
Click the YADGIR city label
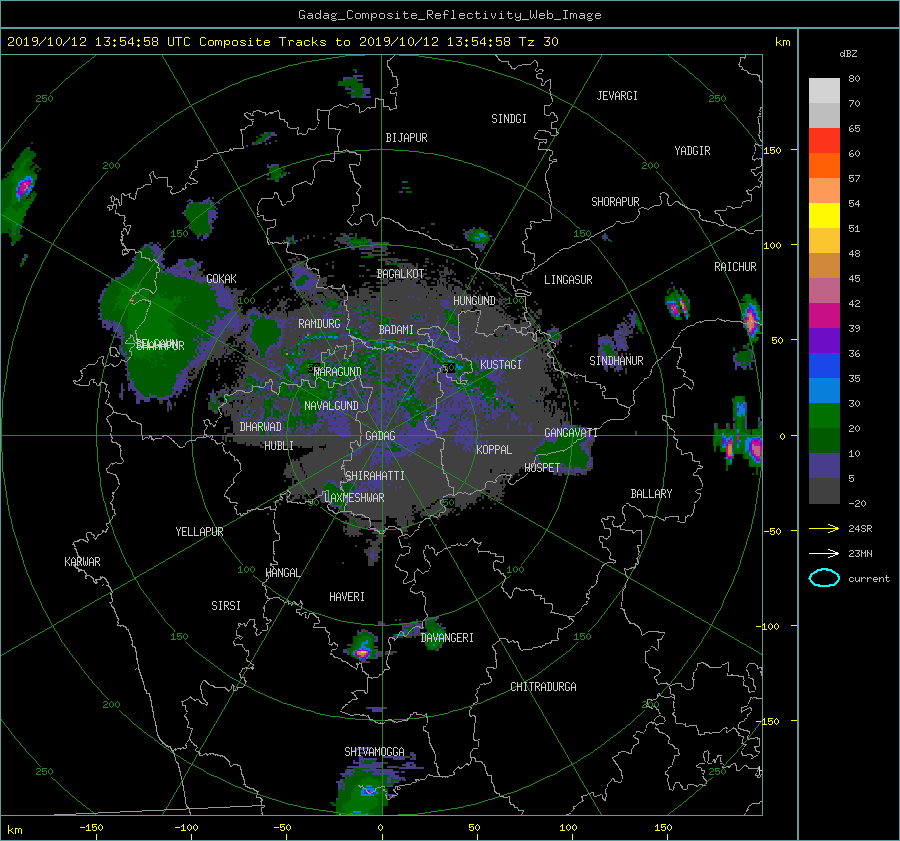click(x=692, y=151)
